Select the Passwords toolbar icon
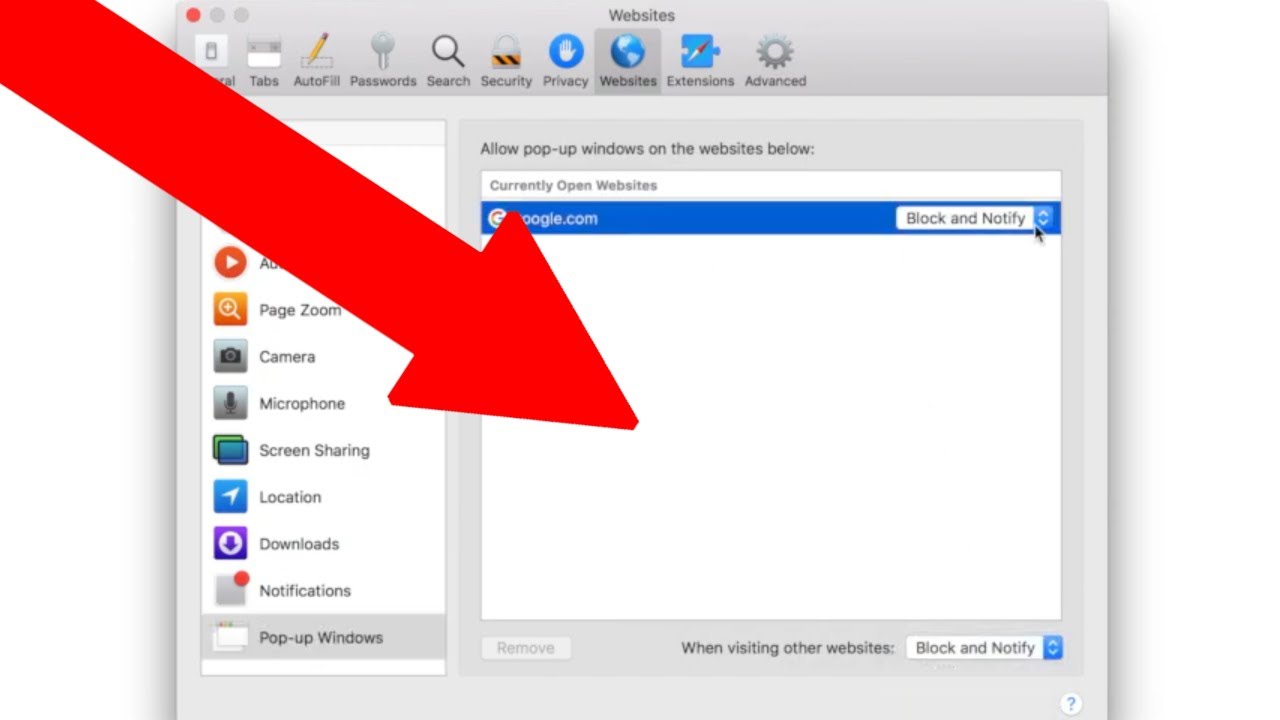The height and width of the screenshot is (720, 1280). (x=383, y=58)
